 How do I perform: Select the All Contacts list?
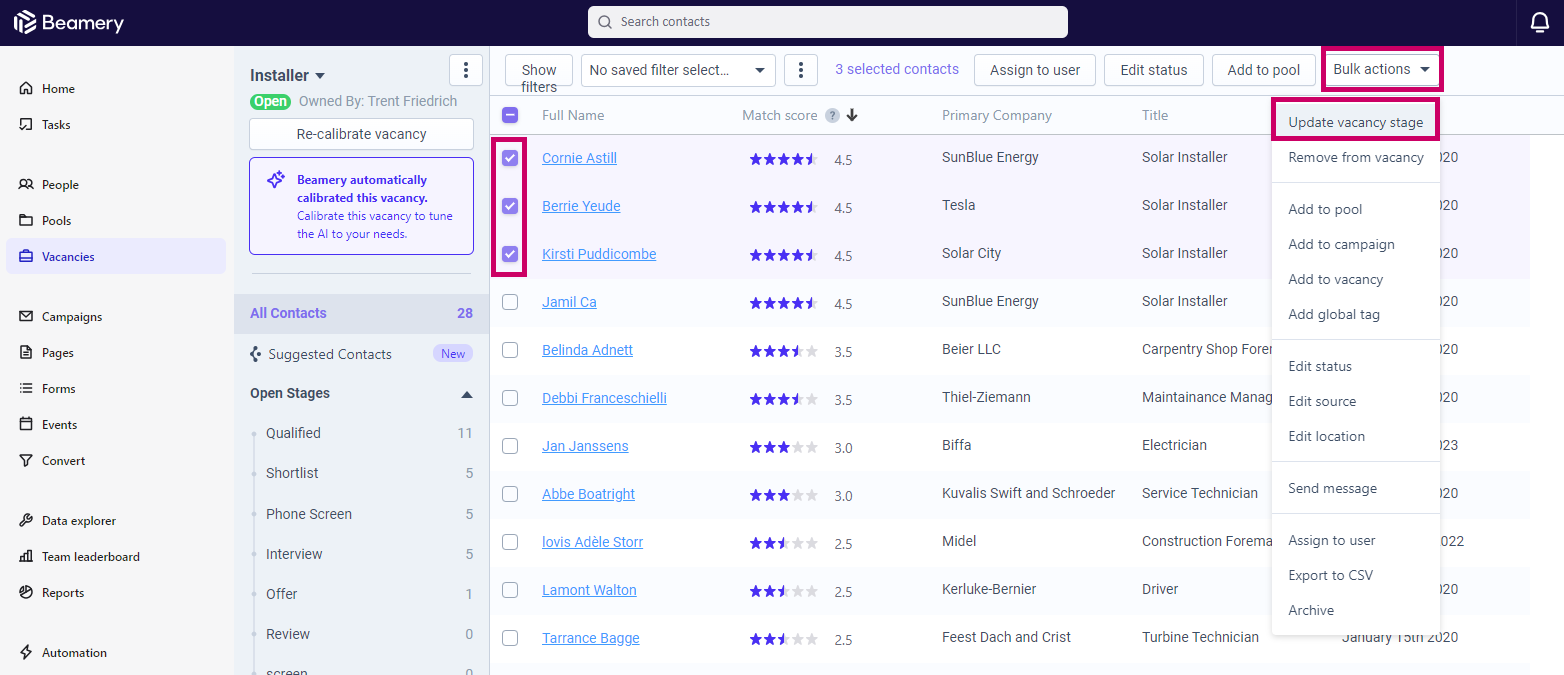(x=361, y=313)
